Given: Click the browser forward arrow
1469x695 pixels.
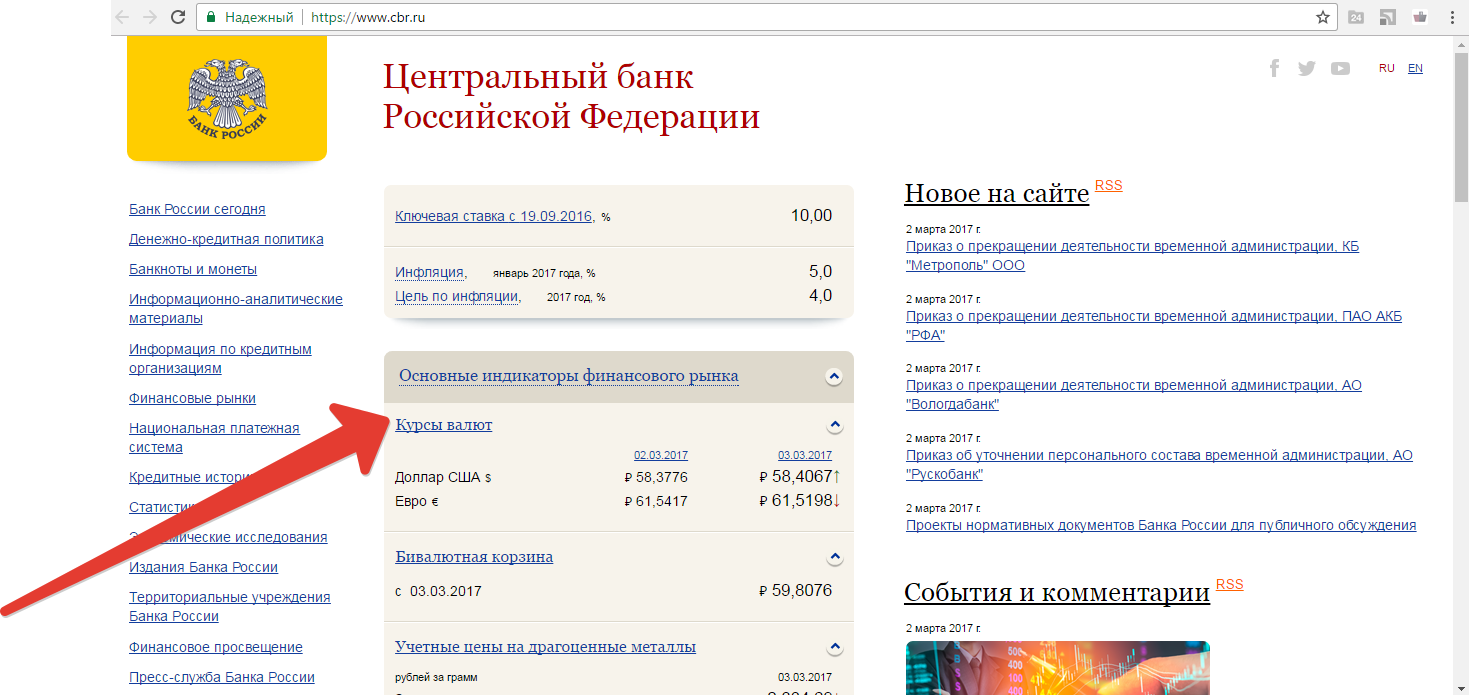Looking at the screenshot, I should click(150, 17).
